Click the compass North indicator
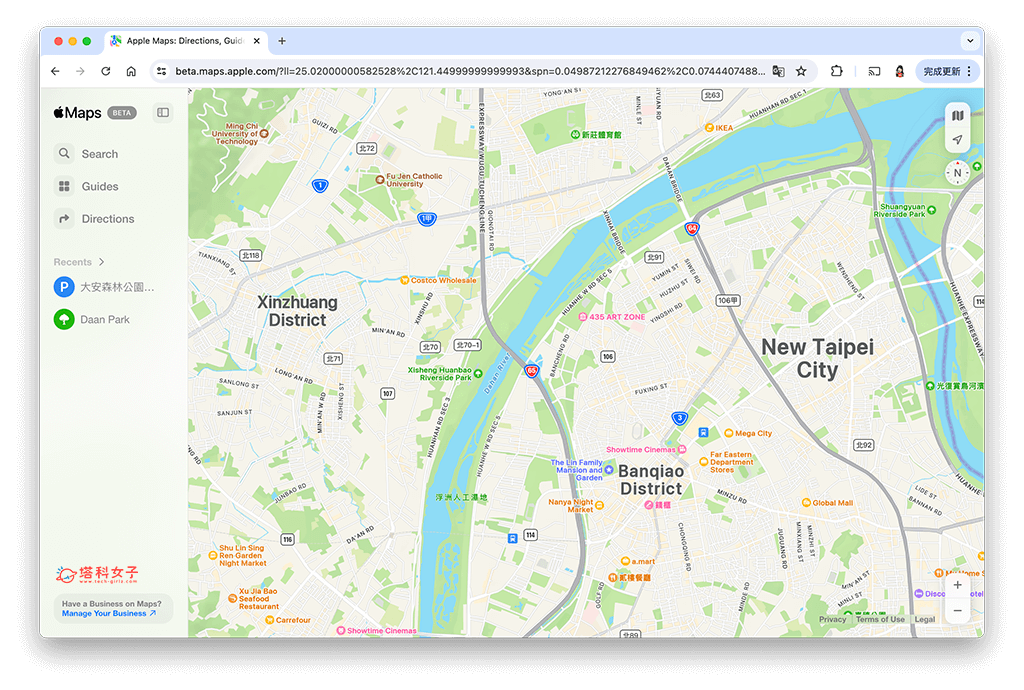 pyautogui.click(x=957, y=173)
